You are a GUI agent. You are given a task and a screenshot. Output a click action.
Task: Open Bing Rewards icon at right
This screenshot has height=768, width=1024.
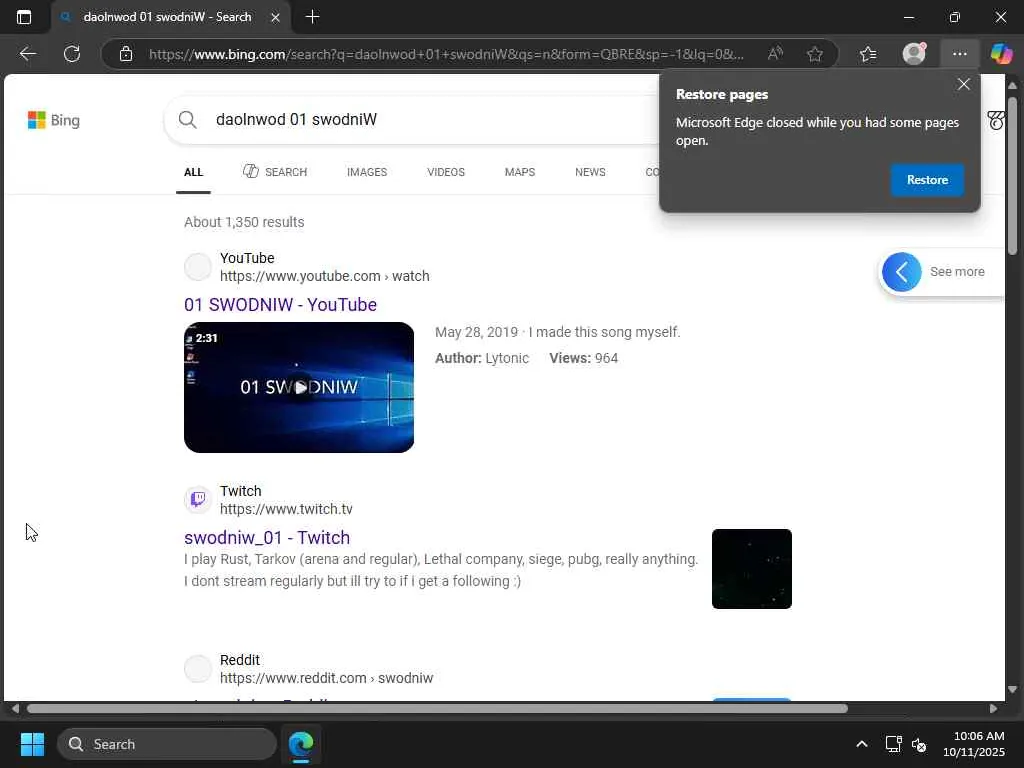tap(996, 120)
